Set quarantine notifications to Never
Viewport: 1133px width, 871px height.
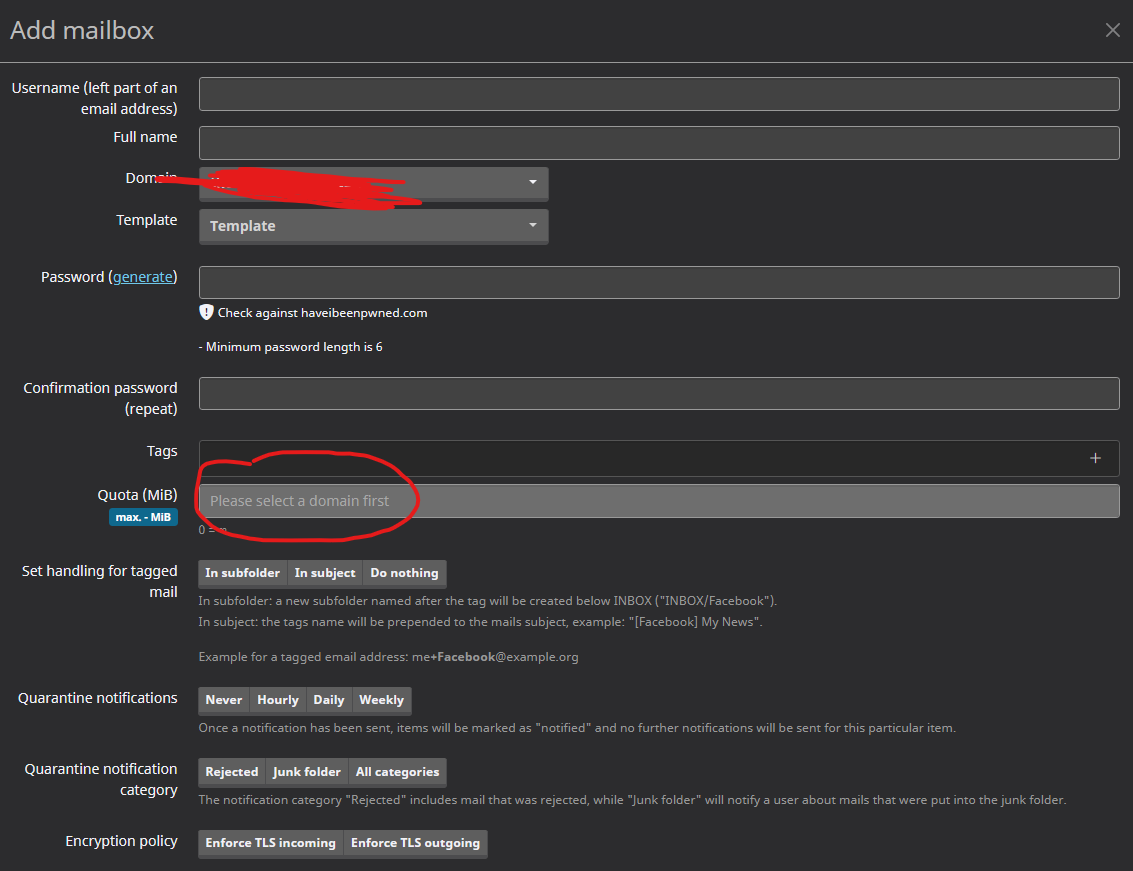[224, 700]
